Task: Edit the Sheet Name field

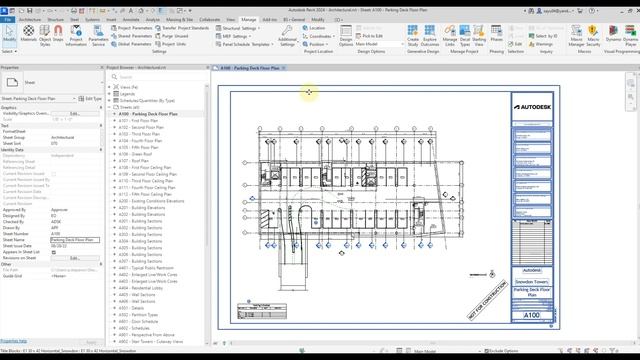Action: coord(75,240)
